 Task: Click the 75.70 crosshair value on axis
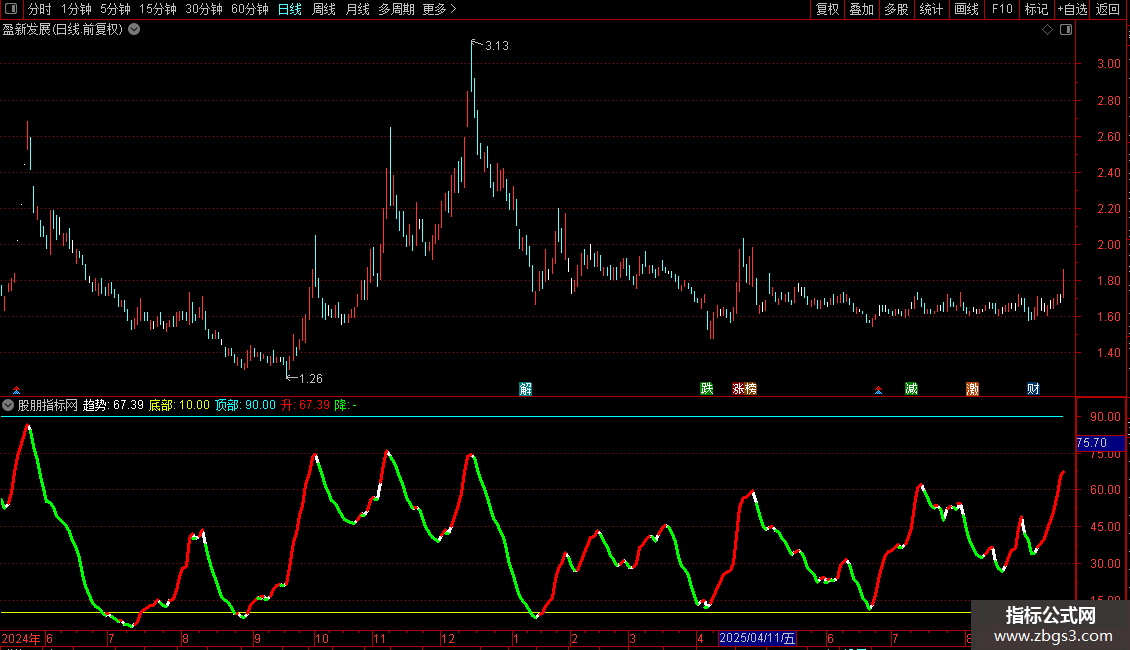coord(1100,443)
